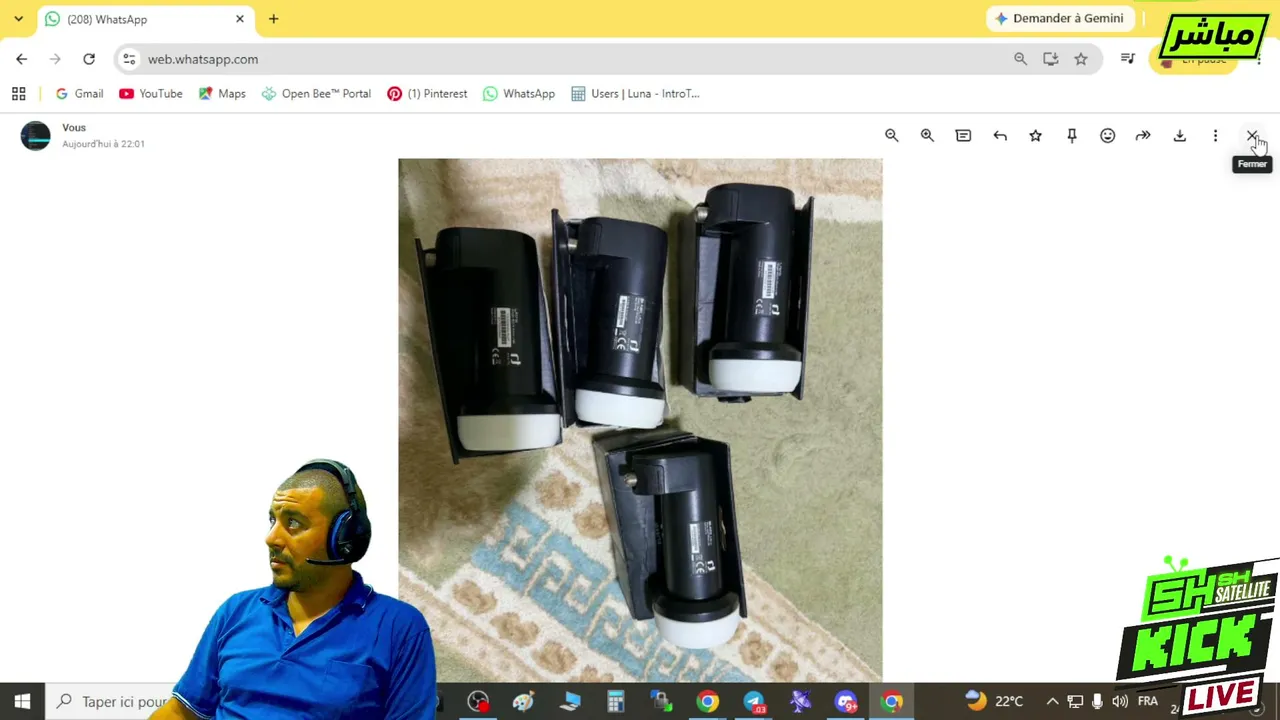The width and height of the screenshot is (1280, 720).
Task: Zoom in on the WhatsApp photo
Action: coord(927,136)
